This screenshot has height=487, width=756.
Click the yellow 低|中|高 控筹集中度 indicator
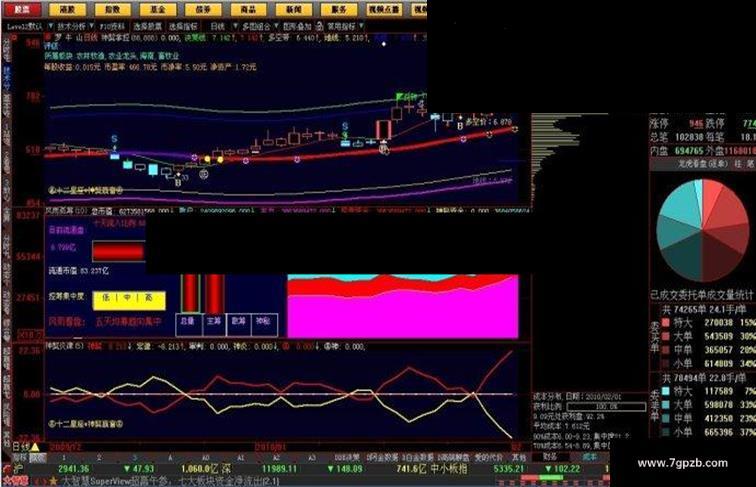click(x=129, y=300)
